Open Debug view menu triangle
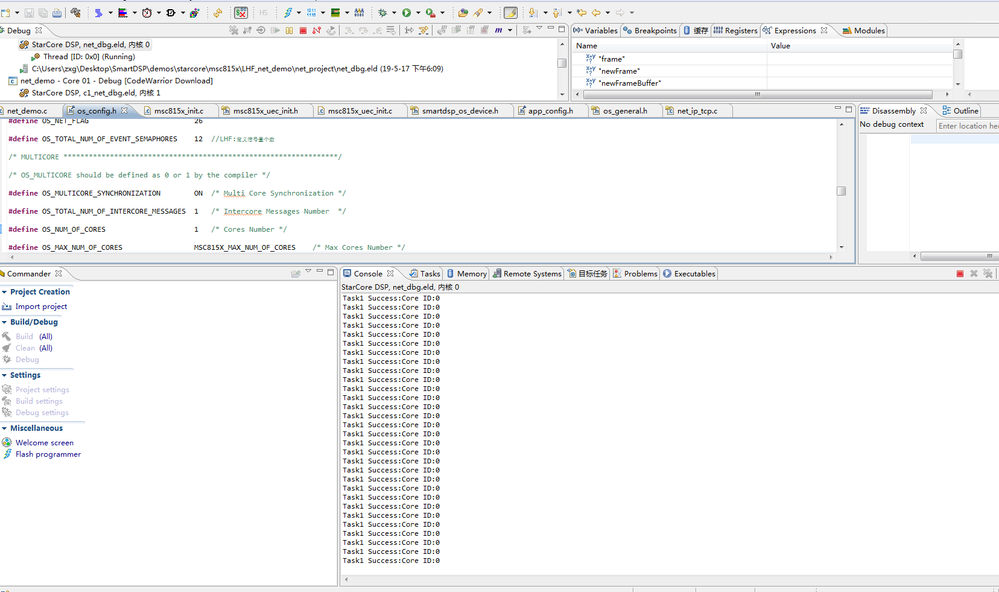This screenshot has height=592, width=999. click(539, 29)
